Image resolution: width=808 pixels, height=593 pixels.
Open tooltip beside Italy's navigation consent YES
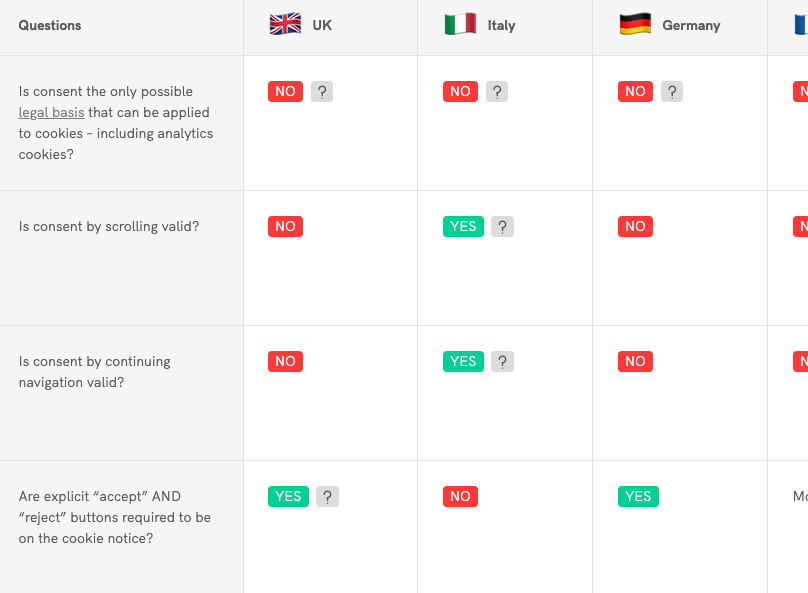coord(502,361)
